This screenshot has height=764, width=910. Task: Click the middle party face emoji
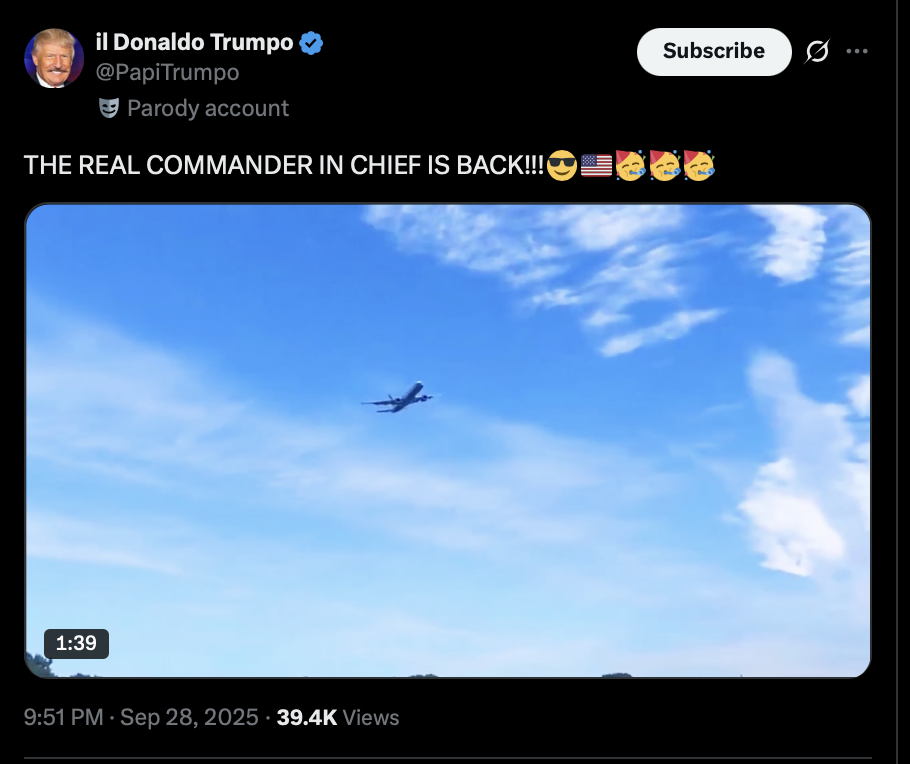pos(665,165)
